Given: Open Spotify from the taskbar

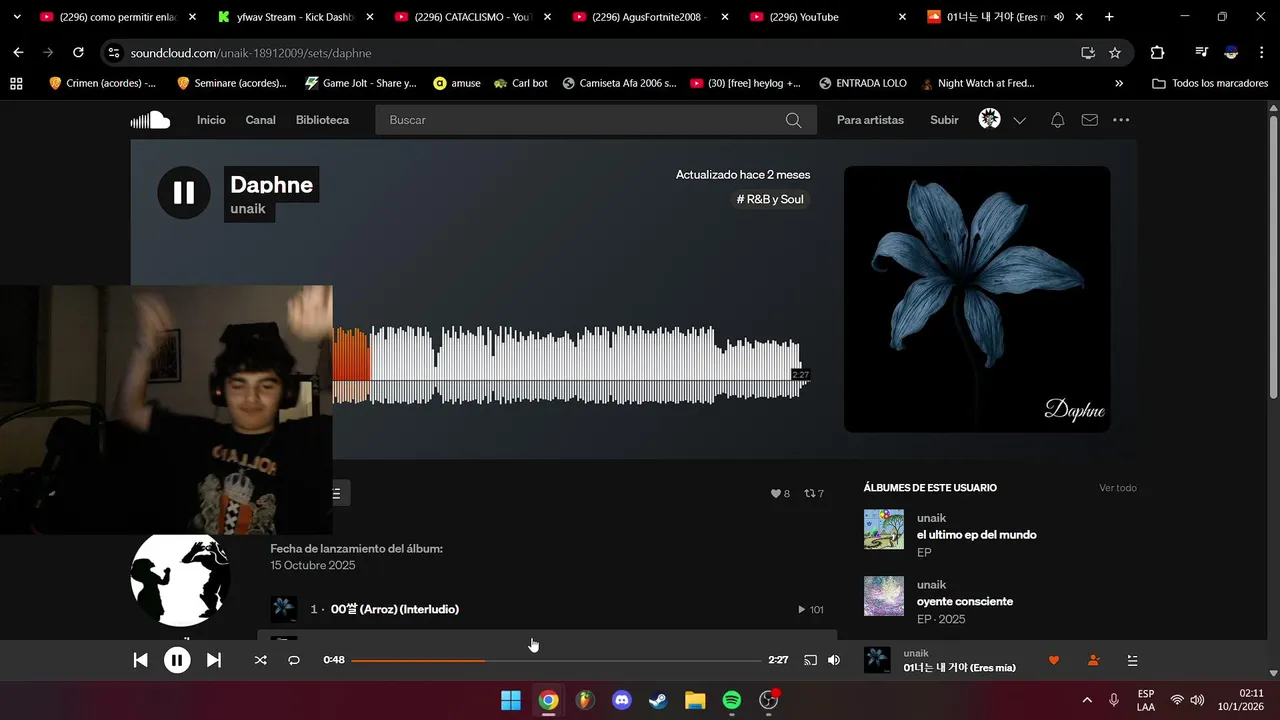Looking at the screenshot, I should click(x=731, y=700).
